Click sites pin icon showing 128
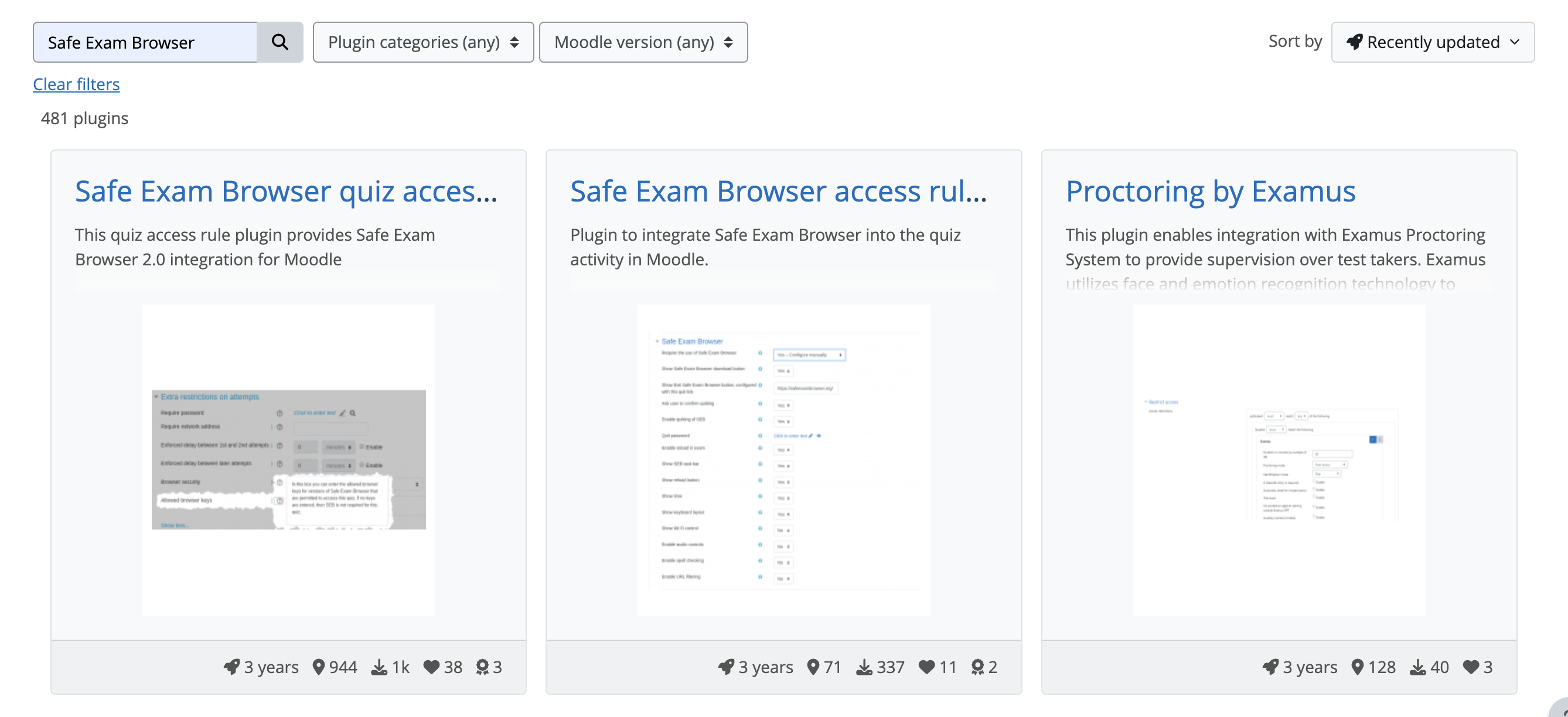1568x717 pixels. tap(1357, 667)
